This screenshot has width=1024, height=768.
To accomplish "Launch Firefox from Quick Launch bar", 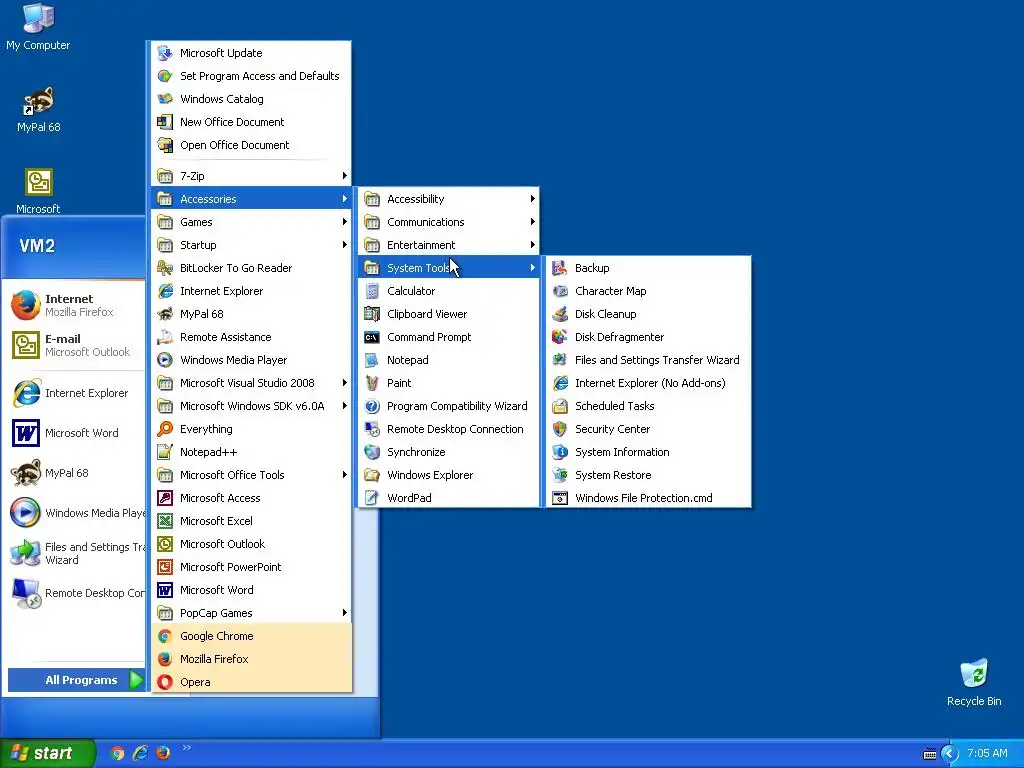I will pos(163,753).
